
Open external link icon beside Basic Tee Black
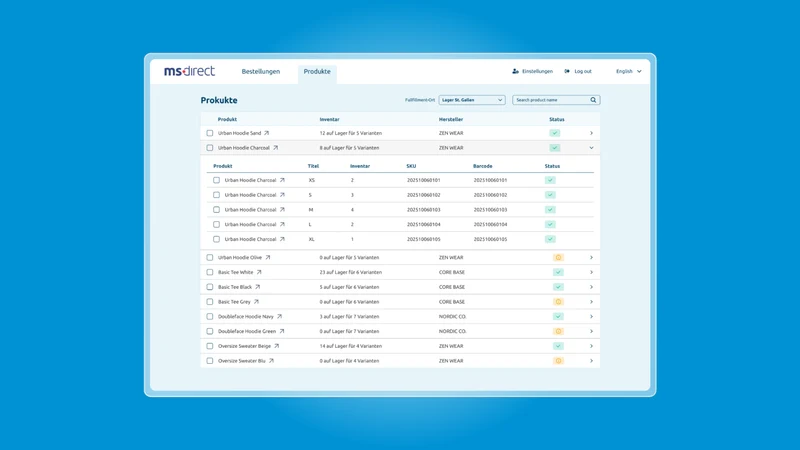click(x=257, y=287)
